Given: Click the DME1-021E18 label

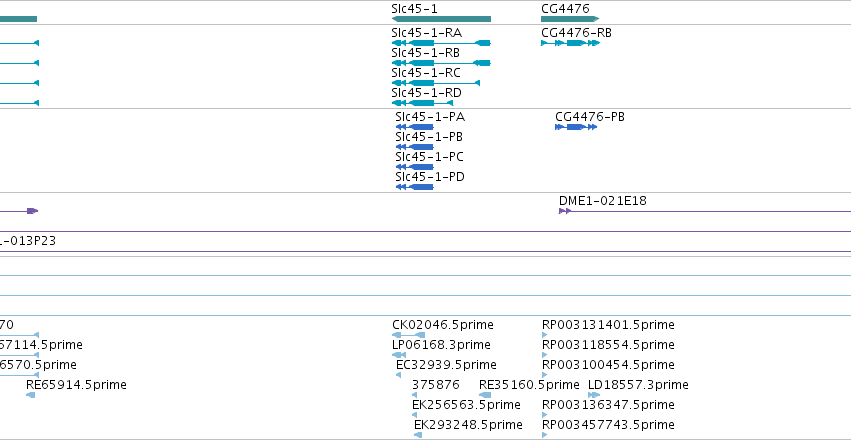Looking at the screenshot, I should pos(603,201).
